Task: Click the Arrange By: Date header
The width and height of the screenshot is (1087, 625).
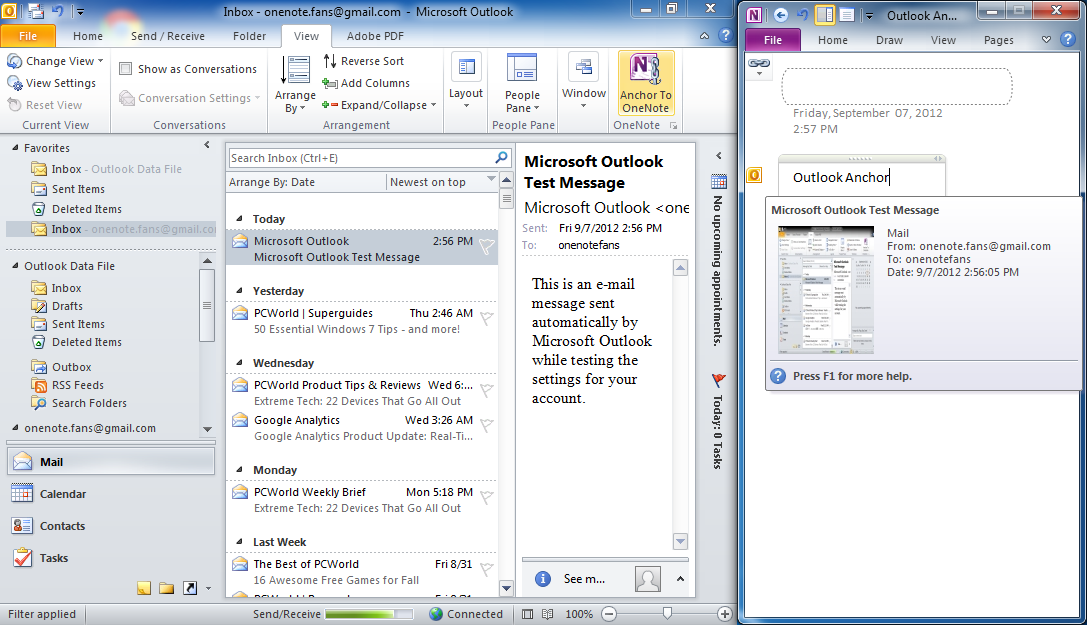Action: (306, 182)
